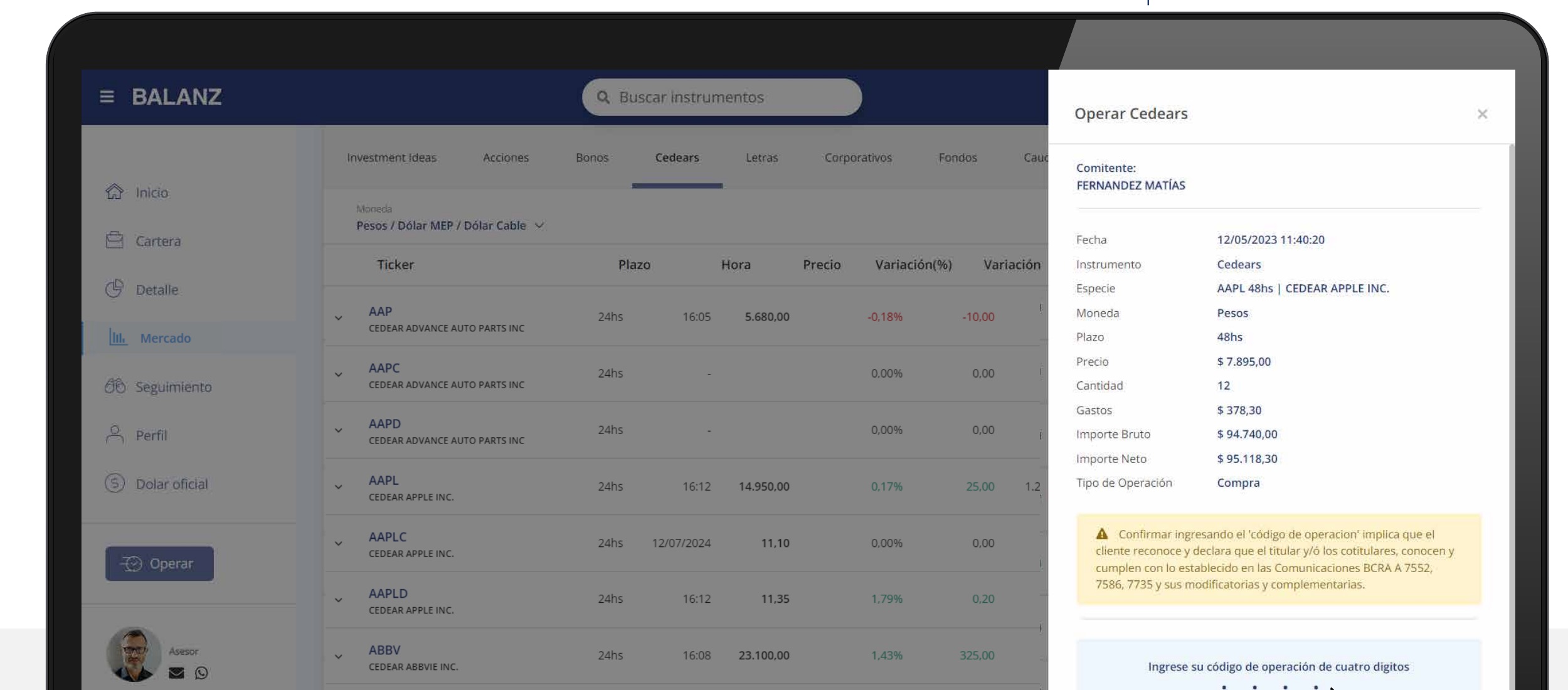
Task: Click the Dolar oficial coin icon
Action: tap(114, 483)
